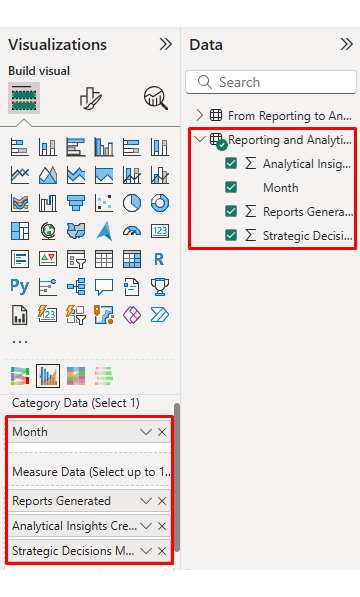Remove Analytical Insights Cre... measure
The width and height of the screenshot is (360, 597).
(162, 526)
